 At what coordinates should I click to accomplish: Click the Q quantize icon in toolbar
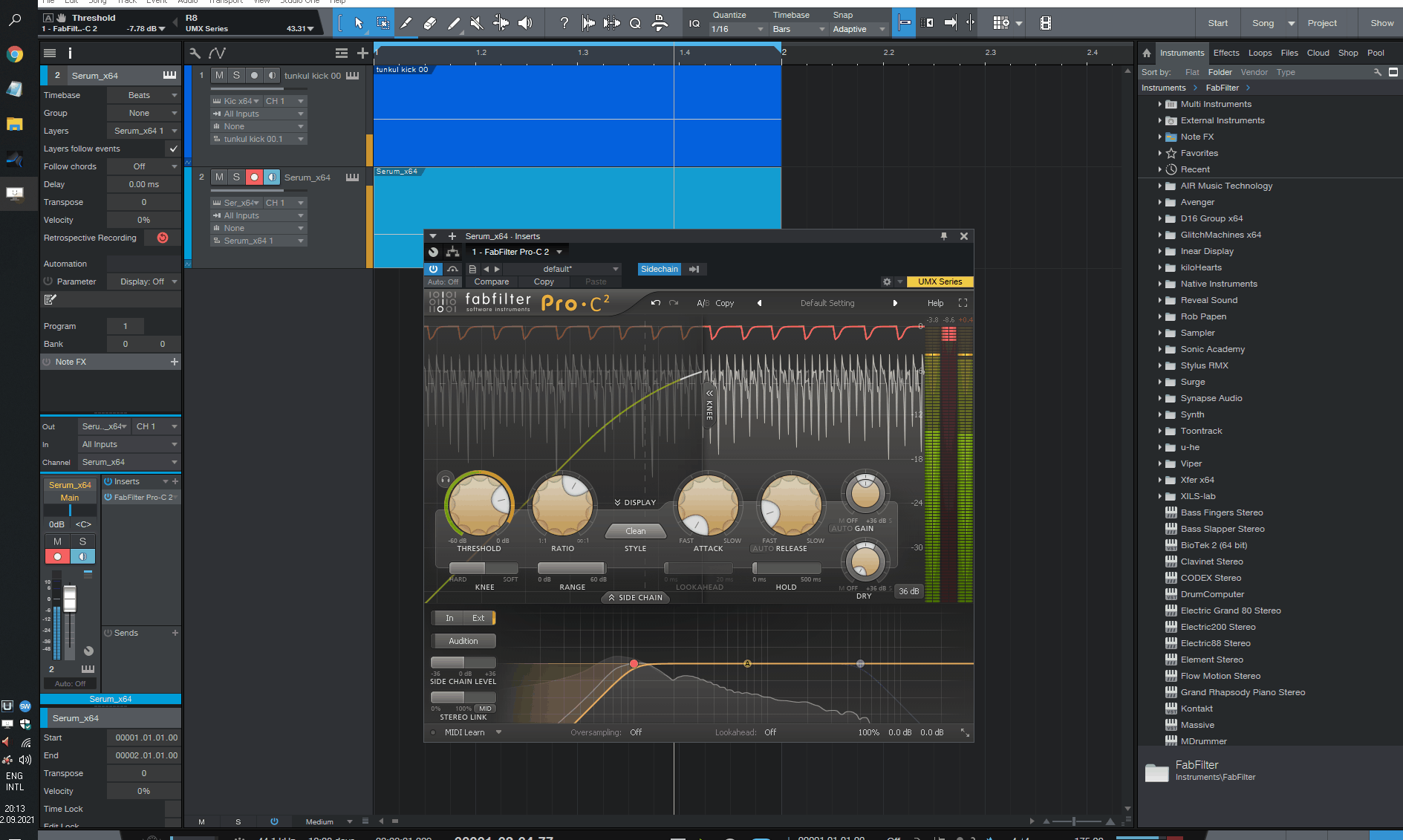pos(635,23)
